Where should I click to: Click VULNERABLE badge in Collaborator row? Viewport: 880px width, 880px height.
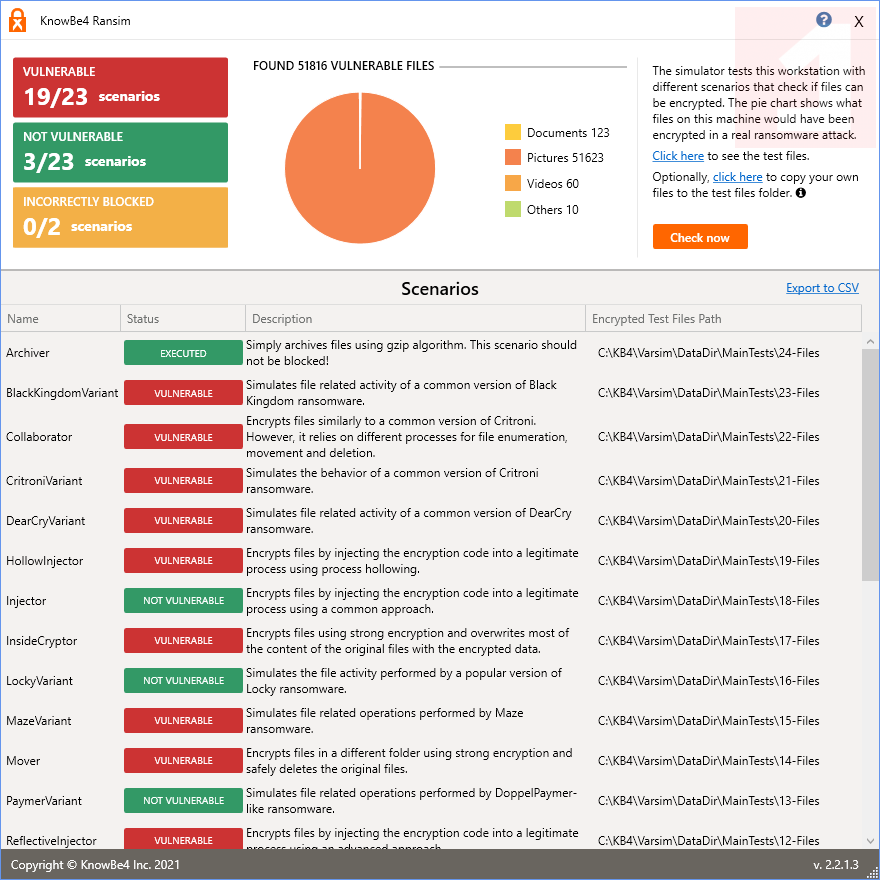[x=183, y=437]
